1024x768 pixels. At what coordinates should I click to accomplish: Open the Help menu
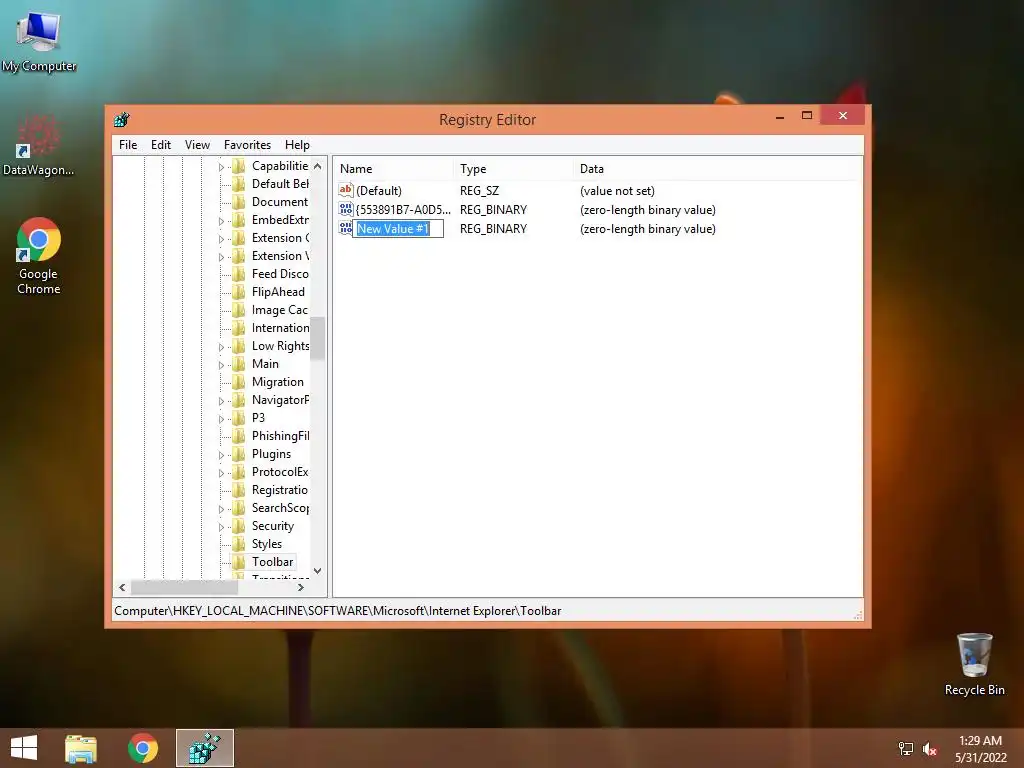[x=297, y=145]
